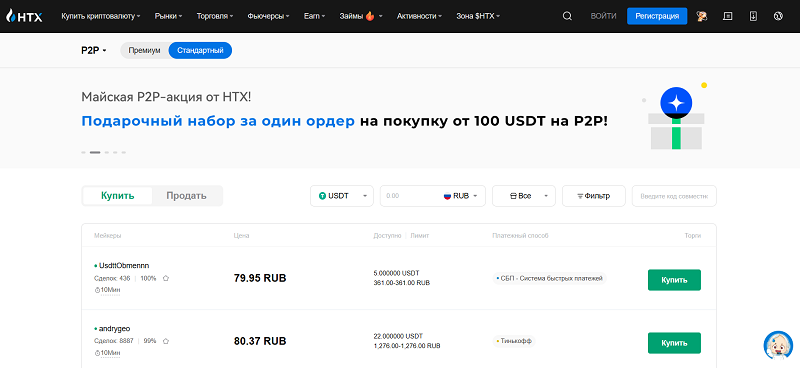Screen dimensions: 800x368
Task: Click the star icon next to andrygeo
Action: pyautogui.click(x=166, y=341)
